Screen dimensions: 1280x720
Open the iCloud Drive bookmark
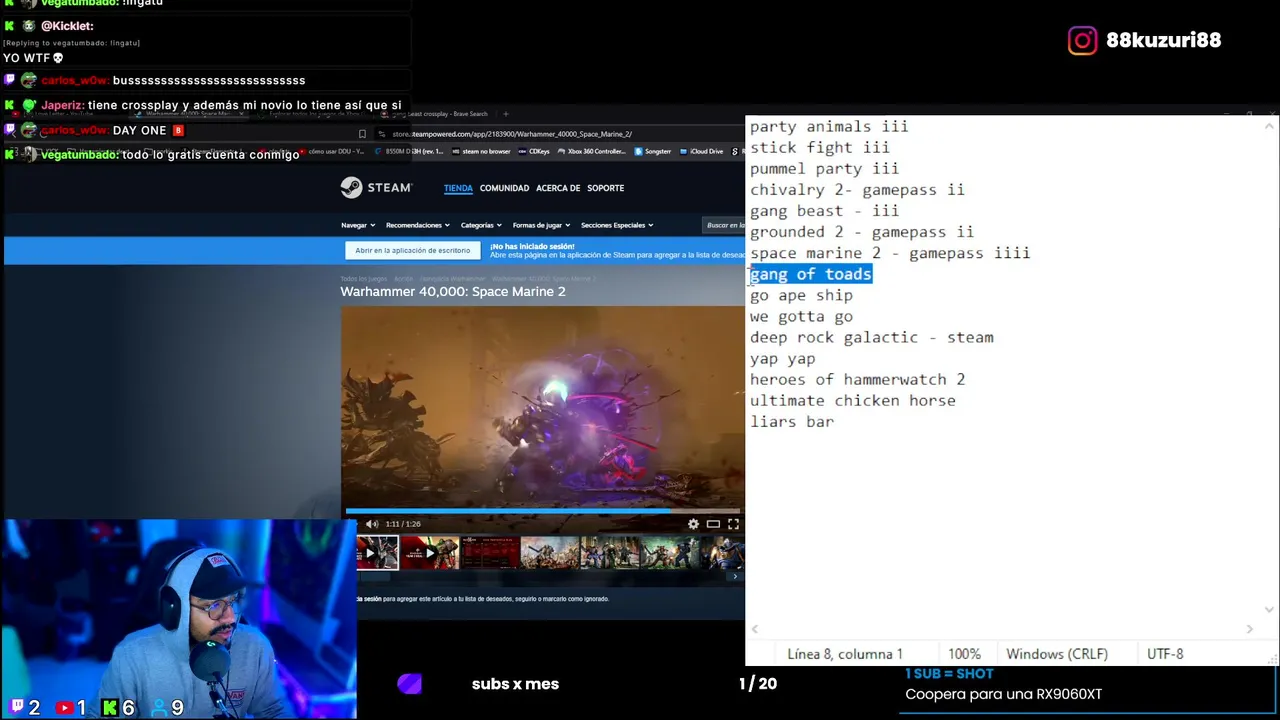pos(701,151)
